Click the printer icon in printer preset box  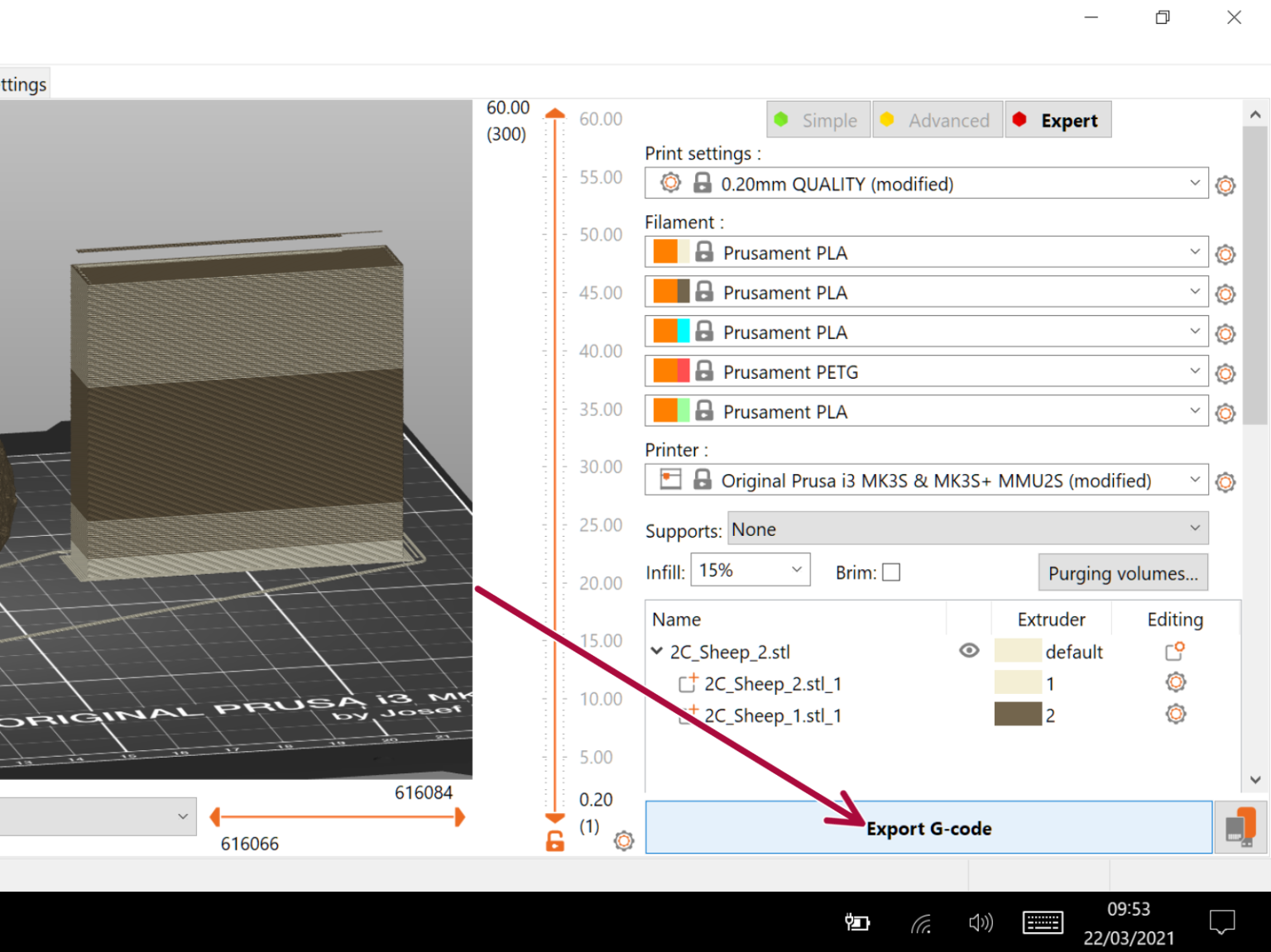(x=671, y=479)
